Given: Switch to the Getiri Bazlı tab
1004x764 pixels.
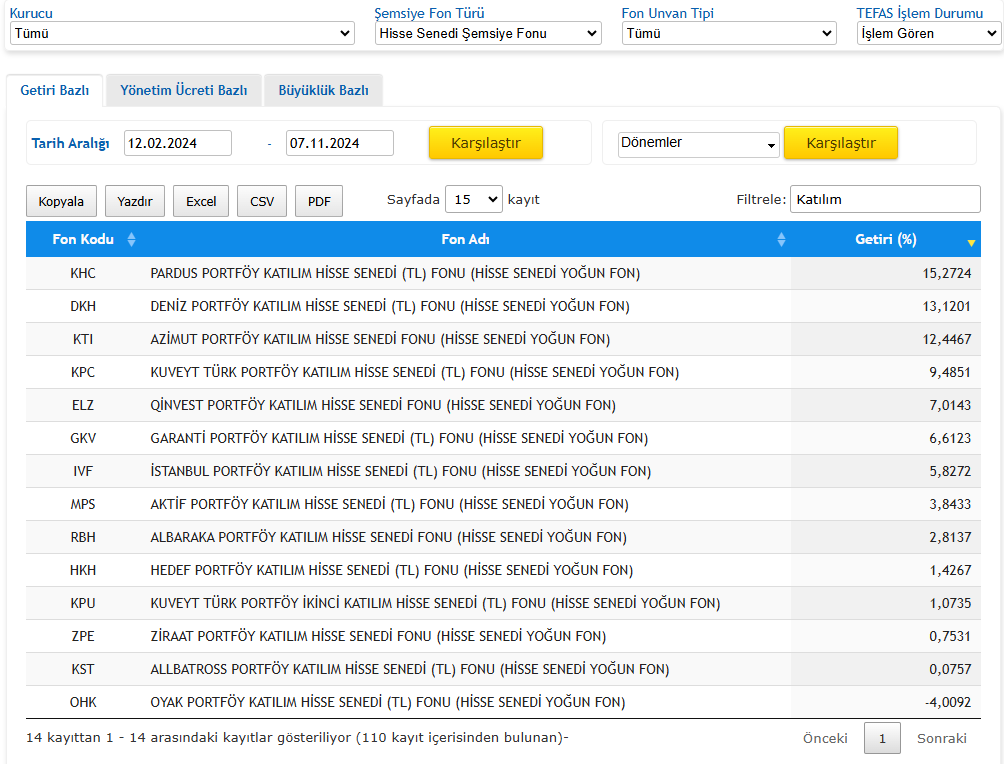Looking at the screenshot, I should tap(54, 90).
